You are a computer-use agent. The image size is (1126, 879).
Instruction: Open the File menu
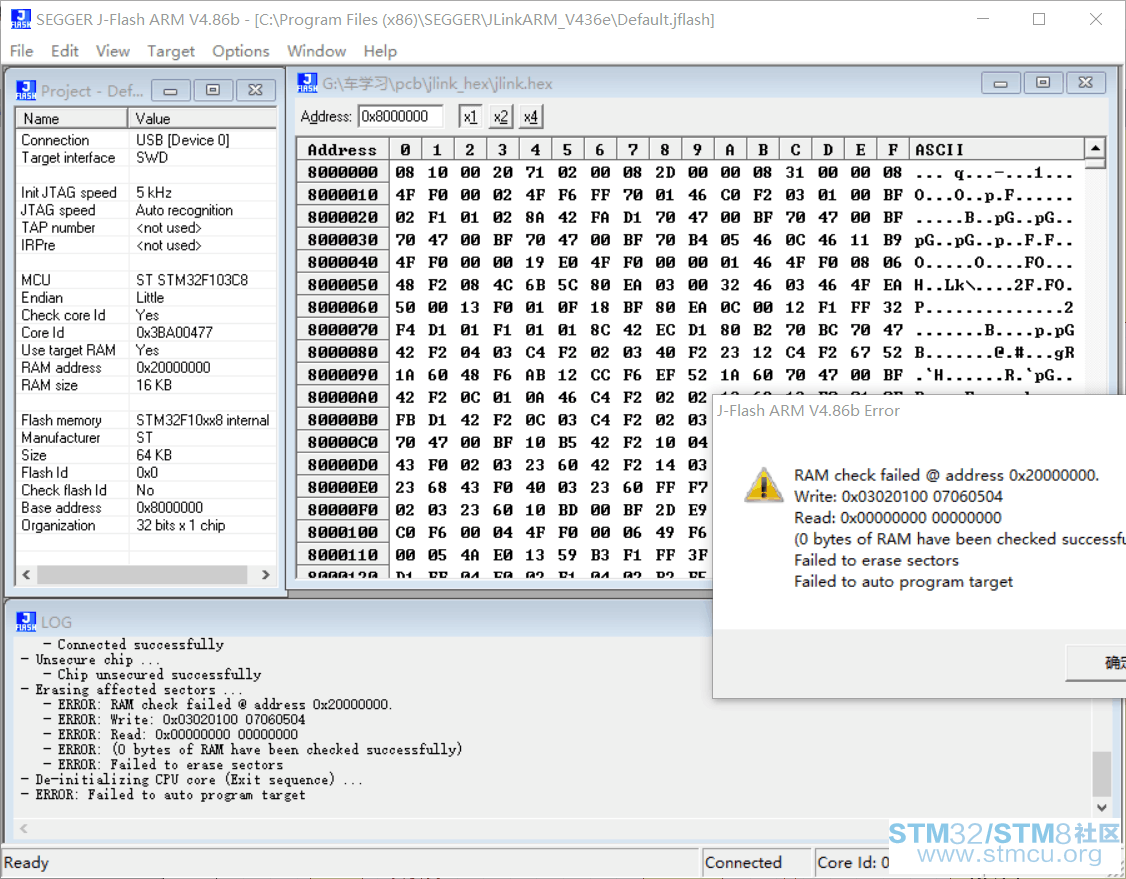[x=22, y=51]
